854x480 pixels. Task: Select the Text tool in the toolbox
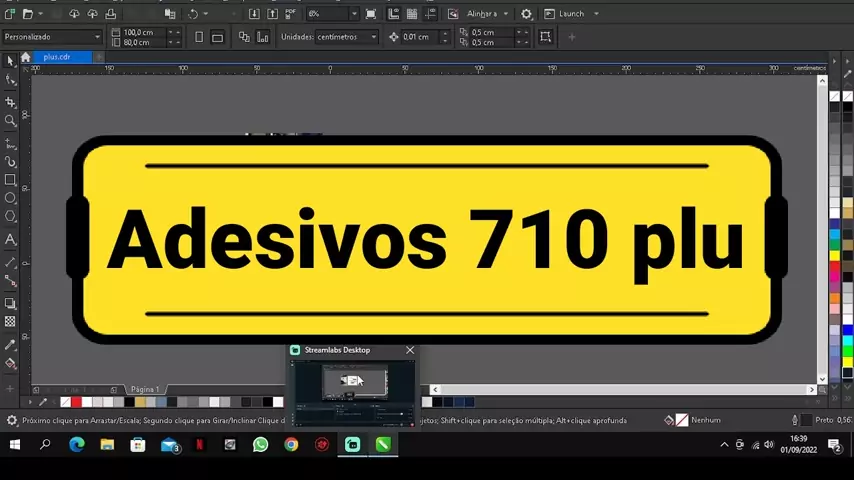pyautogui.click(x=10, y=240)
